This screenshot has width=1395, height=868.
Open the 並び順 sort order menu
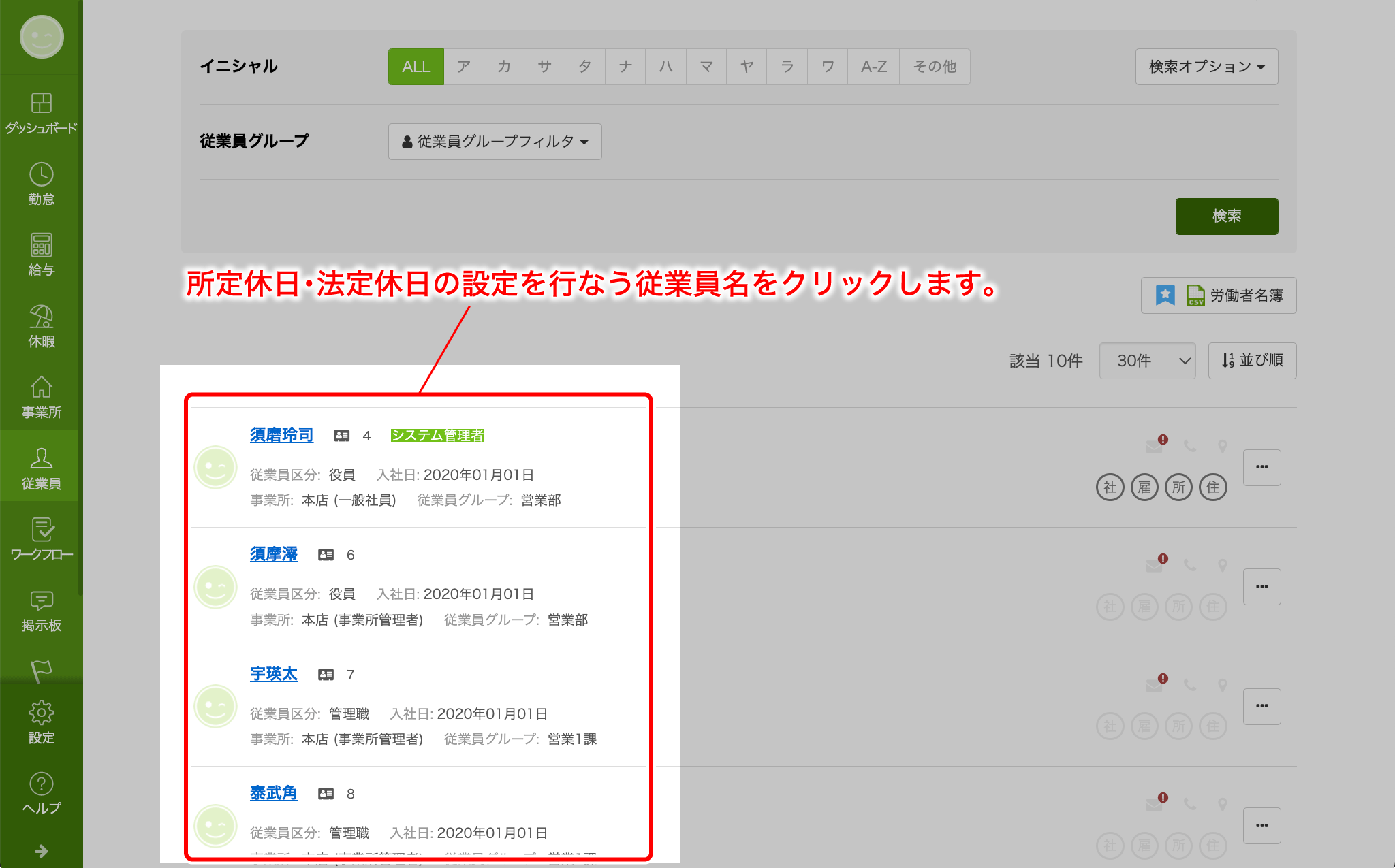[1253, 361]
